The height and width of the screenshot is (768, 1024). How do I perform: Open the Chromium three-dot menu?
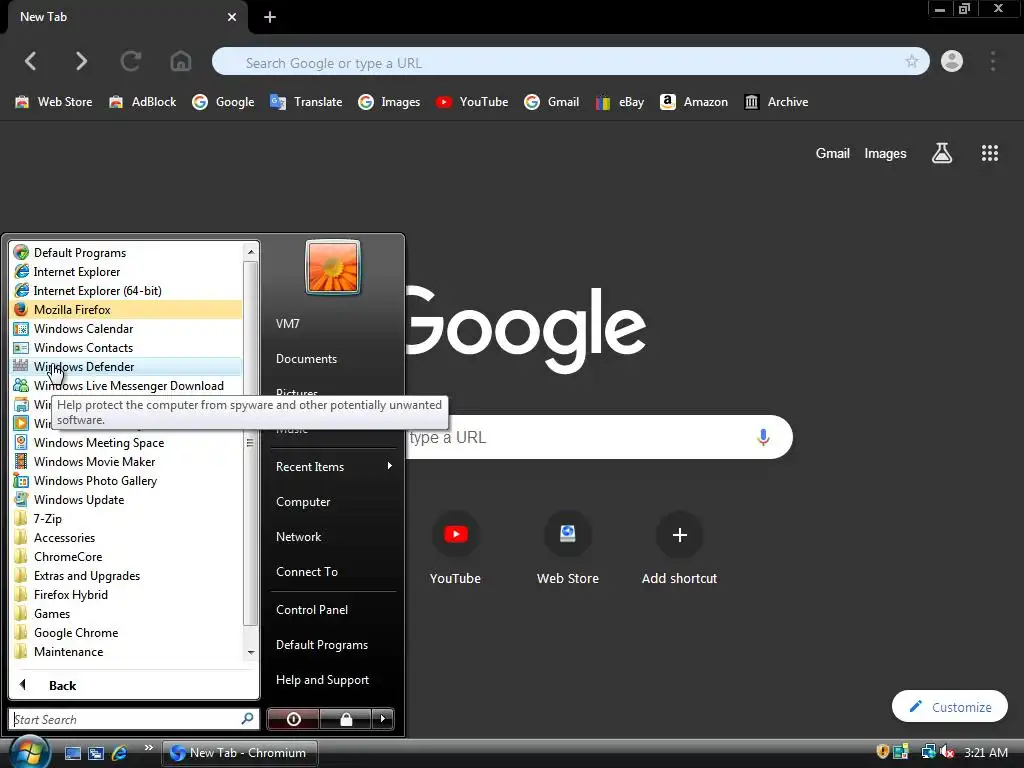point(993,61)
